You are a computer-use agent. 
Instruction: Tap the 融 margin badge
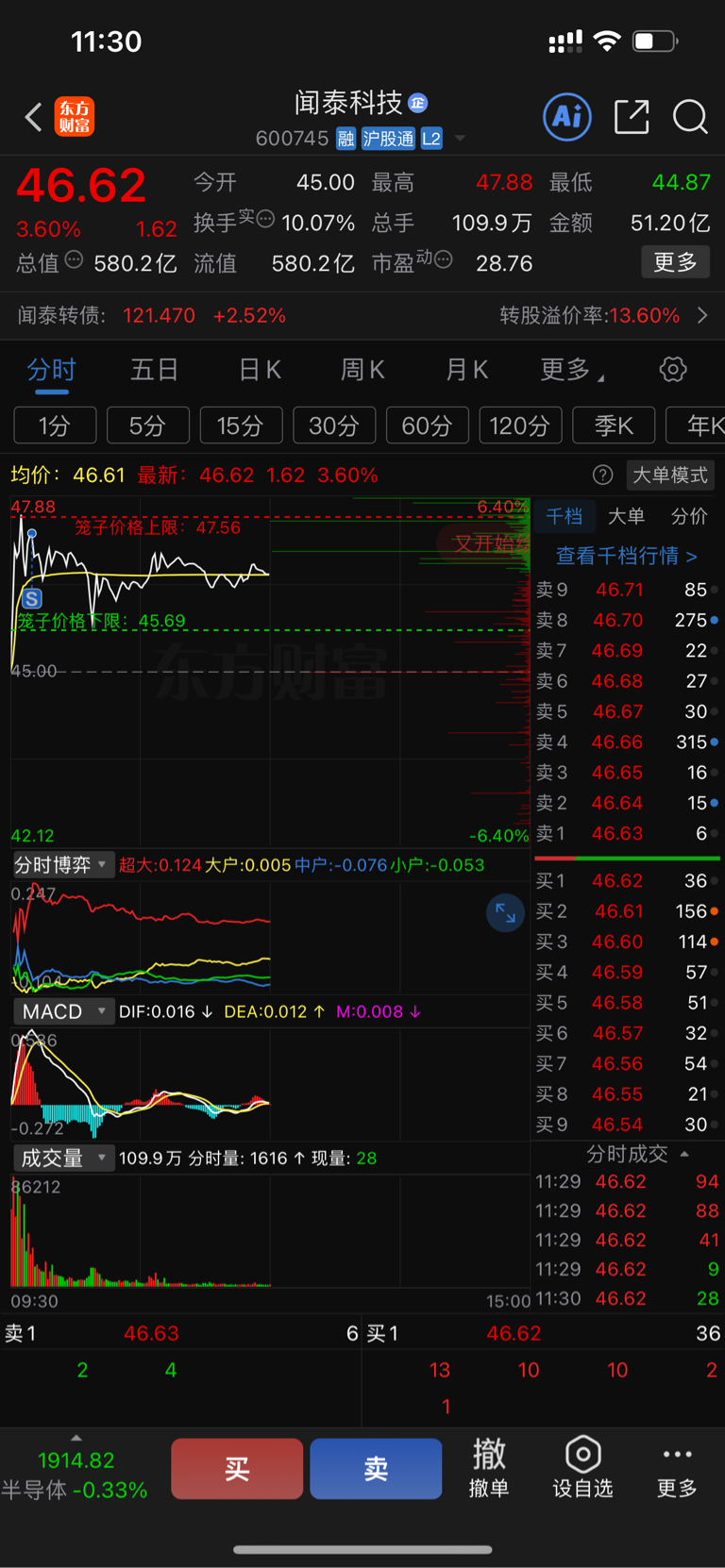(346, 139)
